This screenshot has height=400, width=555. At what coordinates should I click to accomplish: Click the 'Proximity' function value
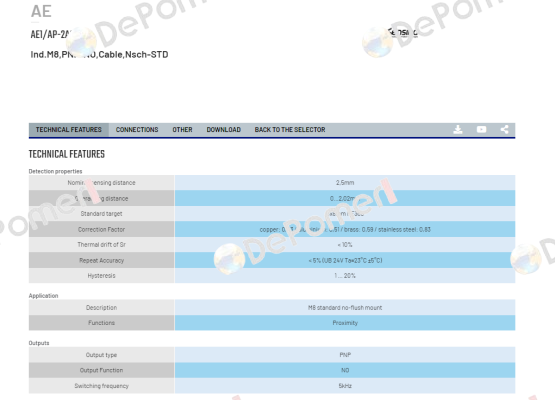[x=345, y=323]
